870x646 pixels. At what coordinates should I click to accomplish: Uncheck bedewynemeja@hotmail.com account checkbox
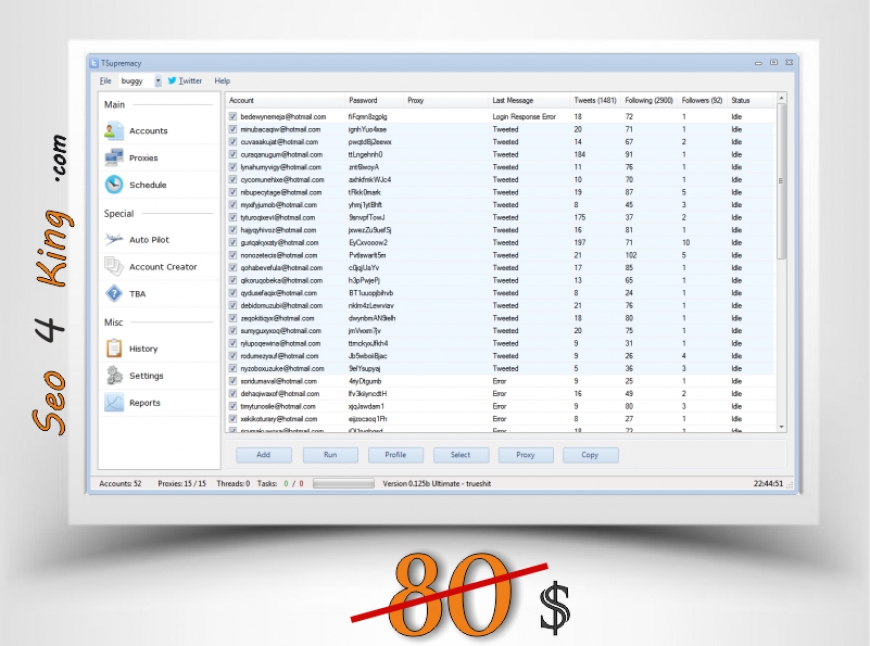[x=233, y=117]
